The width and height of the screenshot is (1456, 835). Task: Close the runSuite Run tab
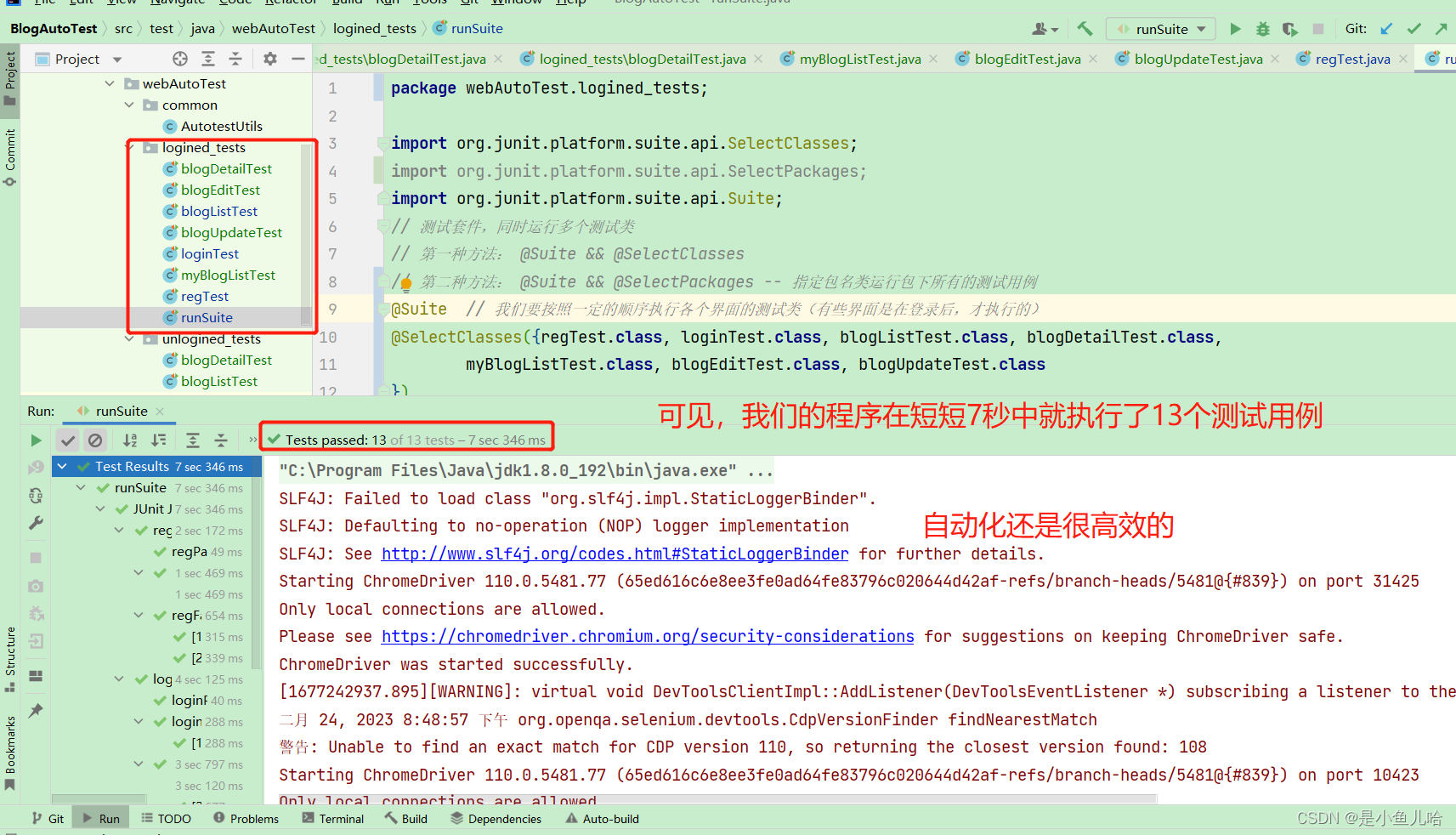pyautogui.click(x=160, y=412)
